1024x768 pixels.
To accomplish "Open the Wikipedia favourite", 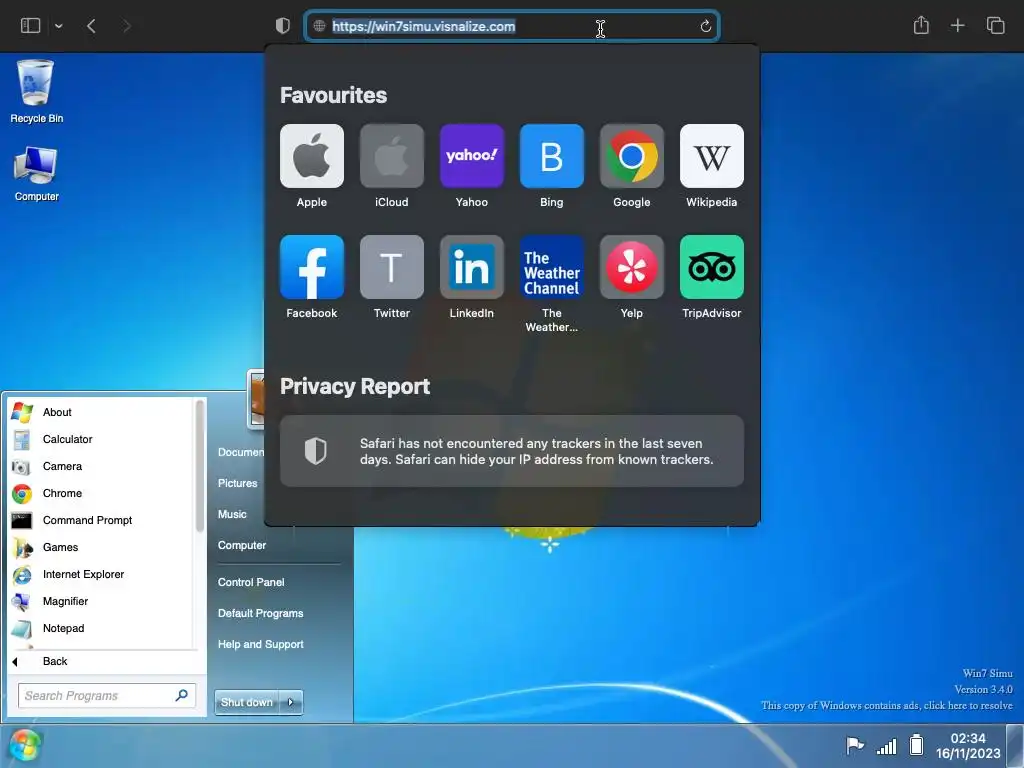I will pyautogui.click(x=711, y=156).
